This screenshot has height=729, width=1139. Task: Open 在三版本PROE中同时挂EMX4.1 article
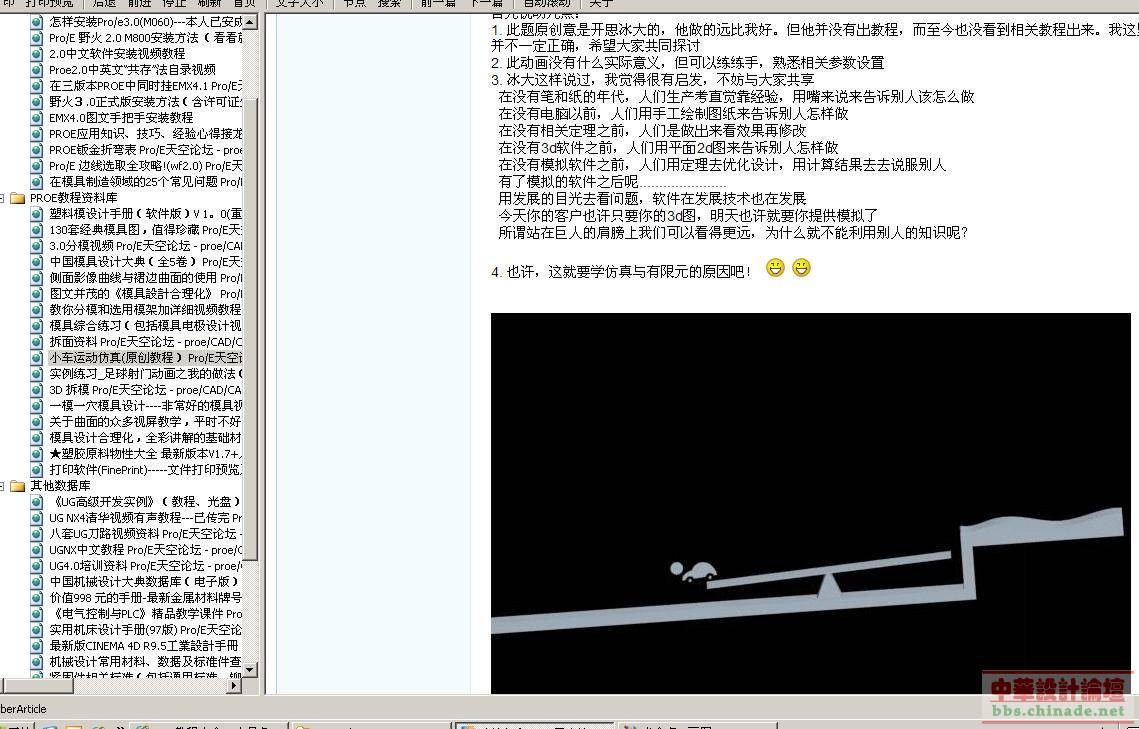click(x=145, y=86)
